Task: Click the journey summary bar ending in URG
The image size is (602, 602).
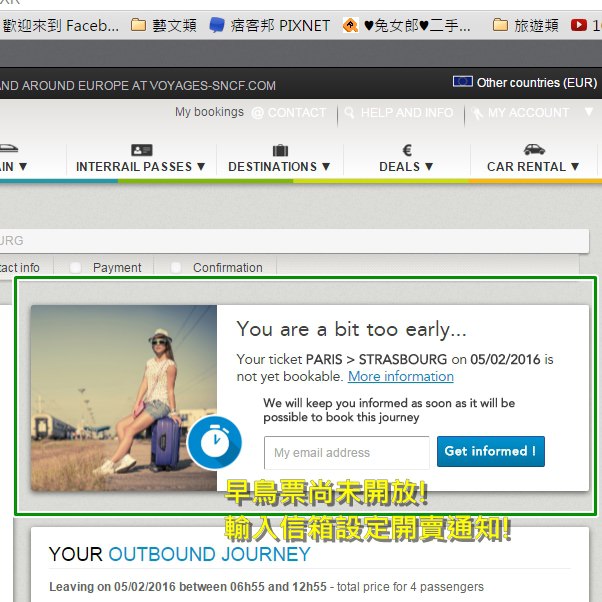Action: click(x=294, y=241)
